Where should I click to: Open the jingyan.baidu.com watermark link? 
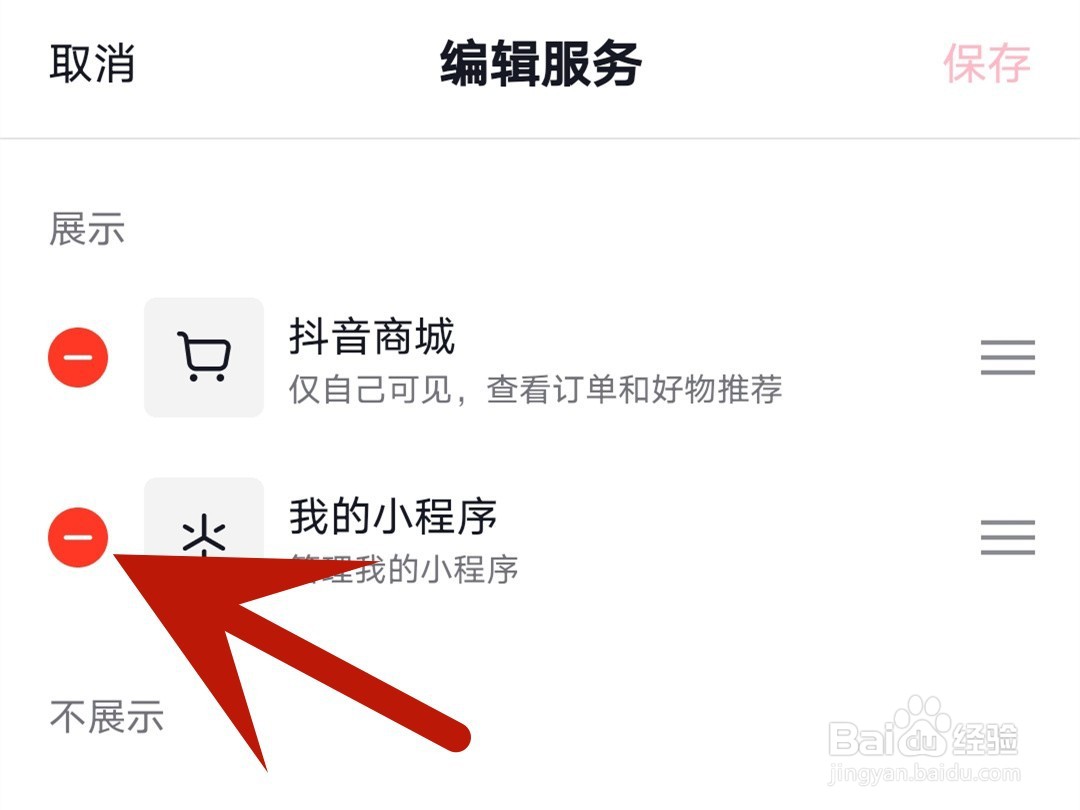coord(924,773)
